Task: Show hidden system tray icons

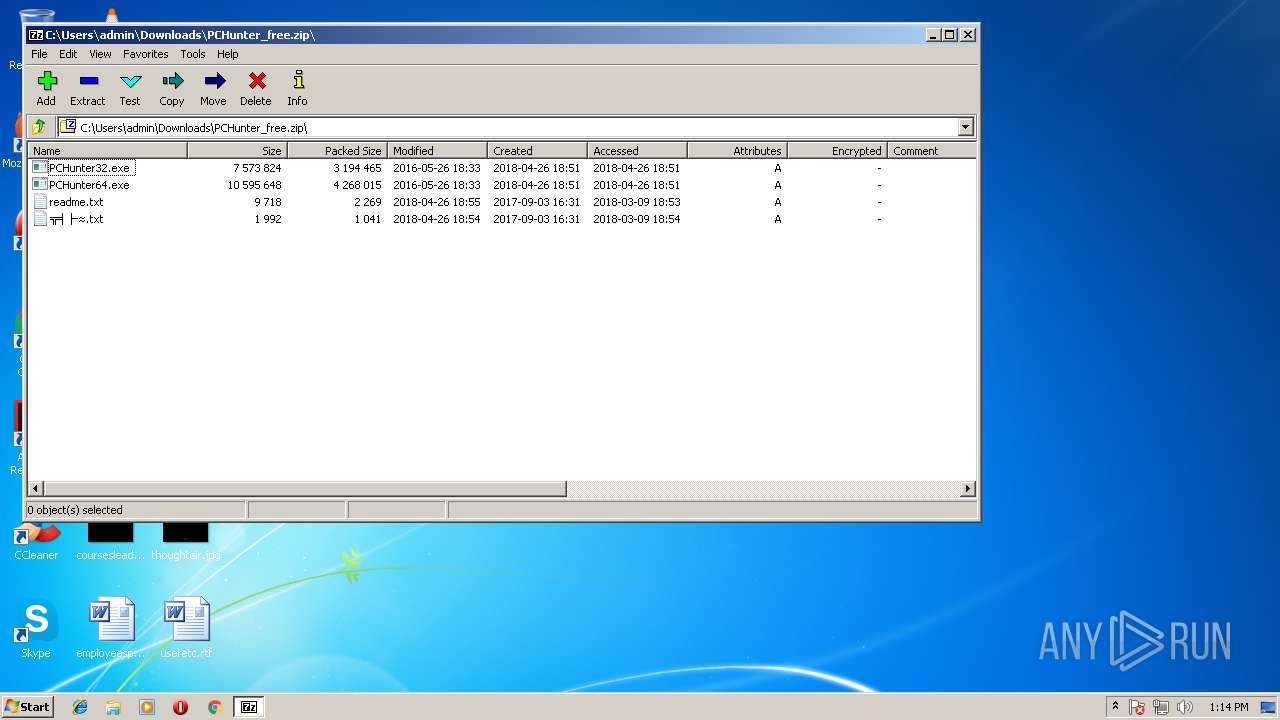Action: tap(1115, 707)
